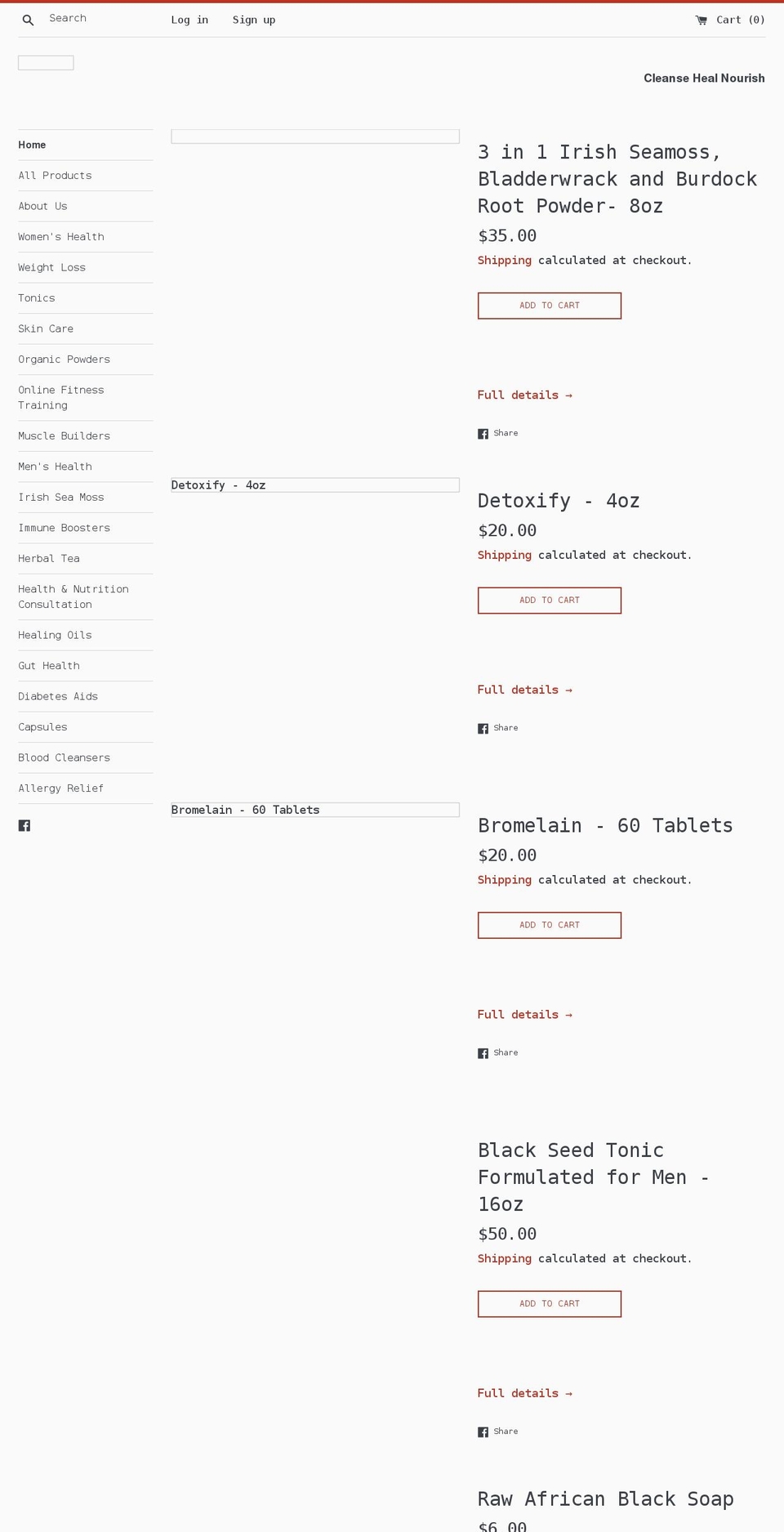
Task: Add Detoxify - 4oz to cart
Action: pyautogui.click(x=549, y=600)
